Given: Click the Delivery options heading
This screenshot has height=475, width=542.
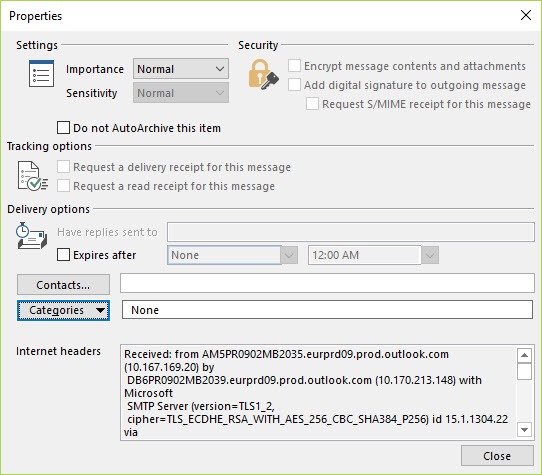Looking at the screenshot, I should coord(48,209).
